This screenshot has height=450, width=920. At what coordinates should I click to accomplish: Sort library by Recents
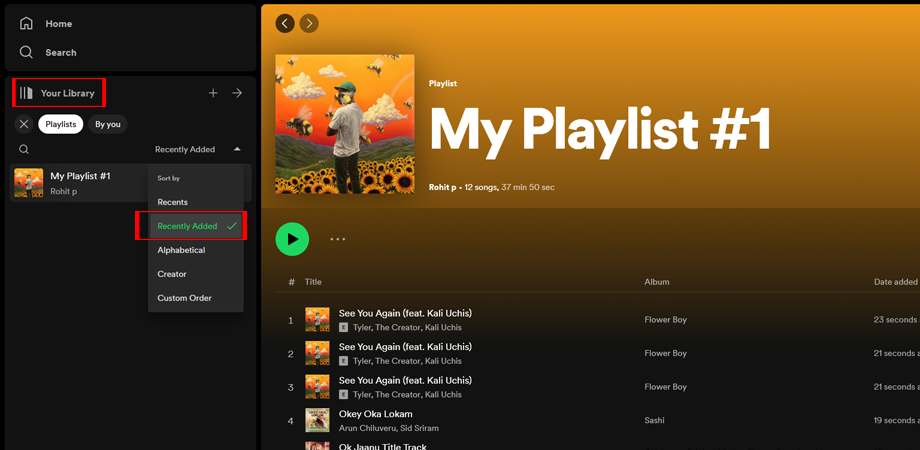click(x=195, y=202)
